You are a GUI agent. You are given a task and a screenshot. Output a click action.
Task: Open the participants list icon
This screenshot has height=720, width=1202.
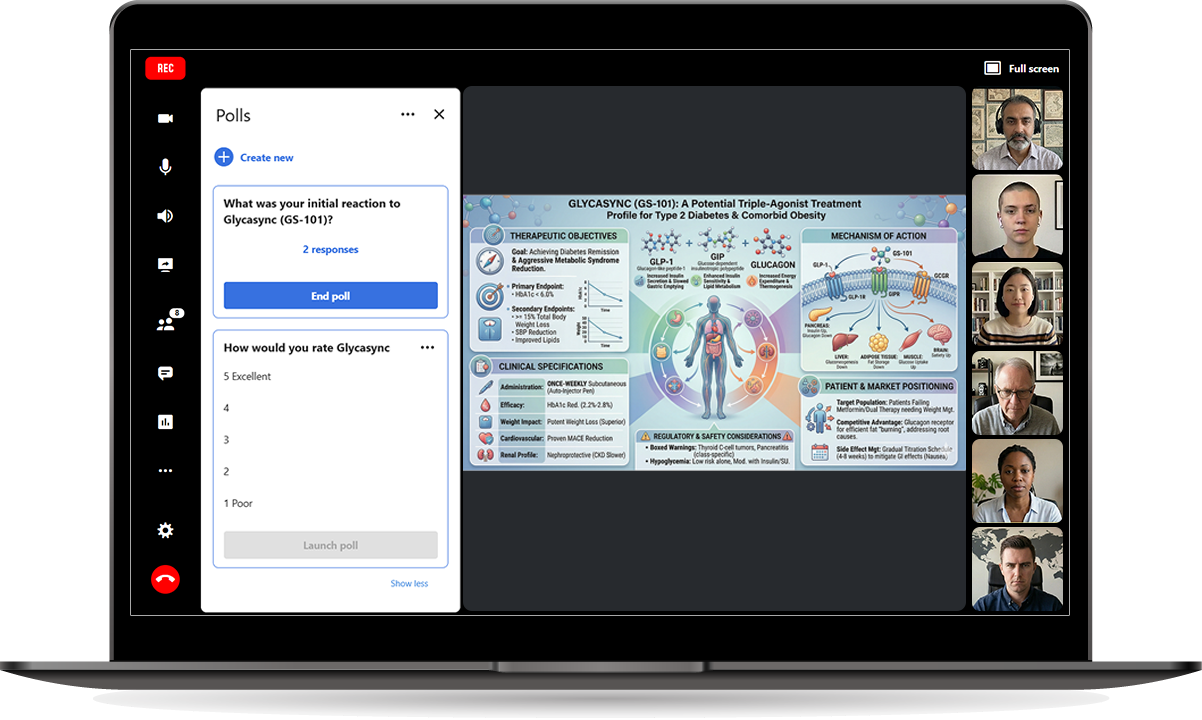point(166,323)
